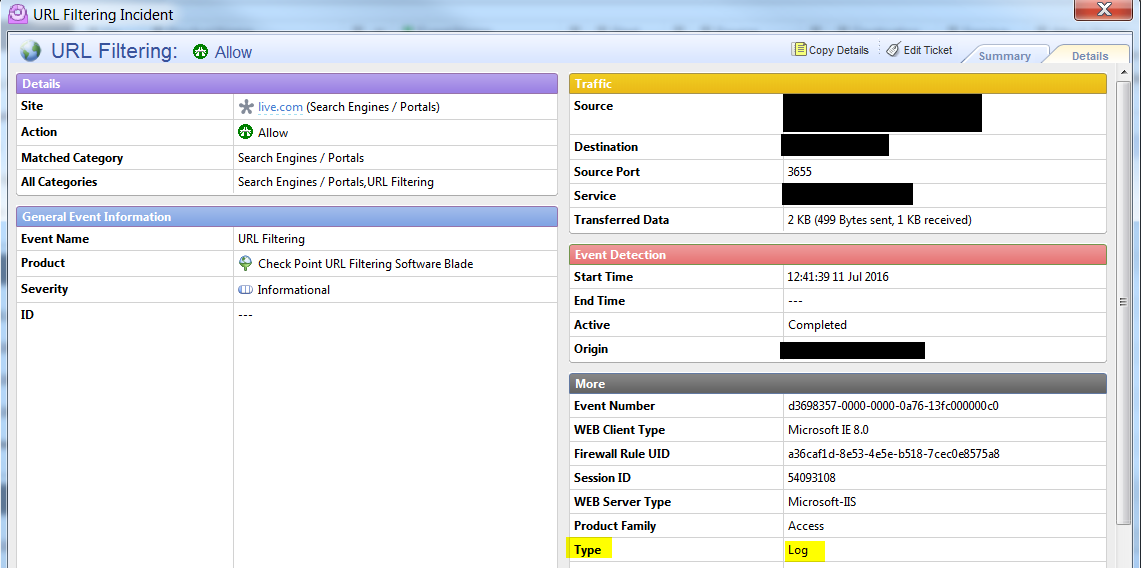Click the More section header

(838, 383)
